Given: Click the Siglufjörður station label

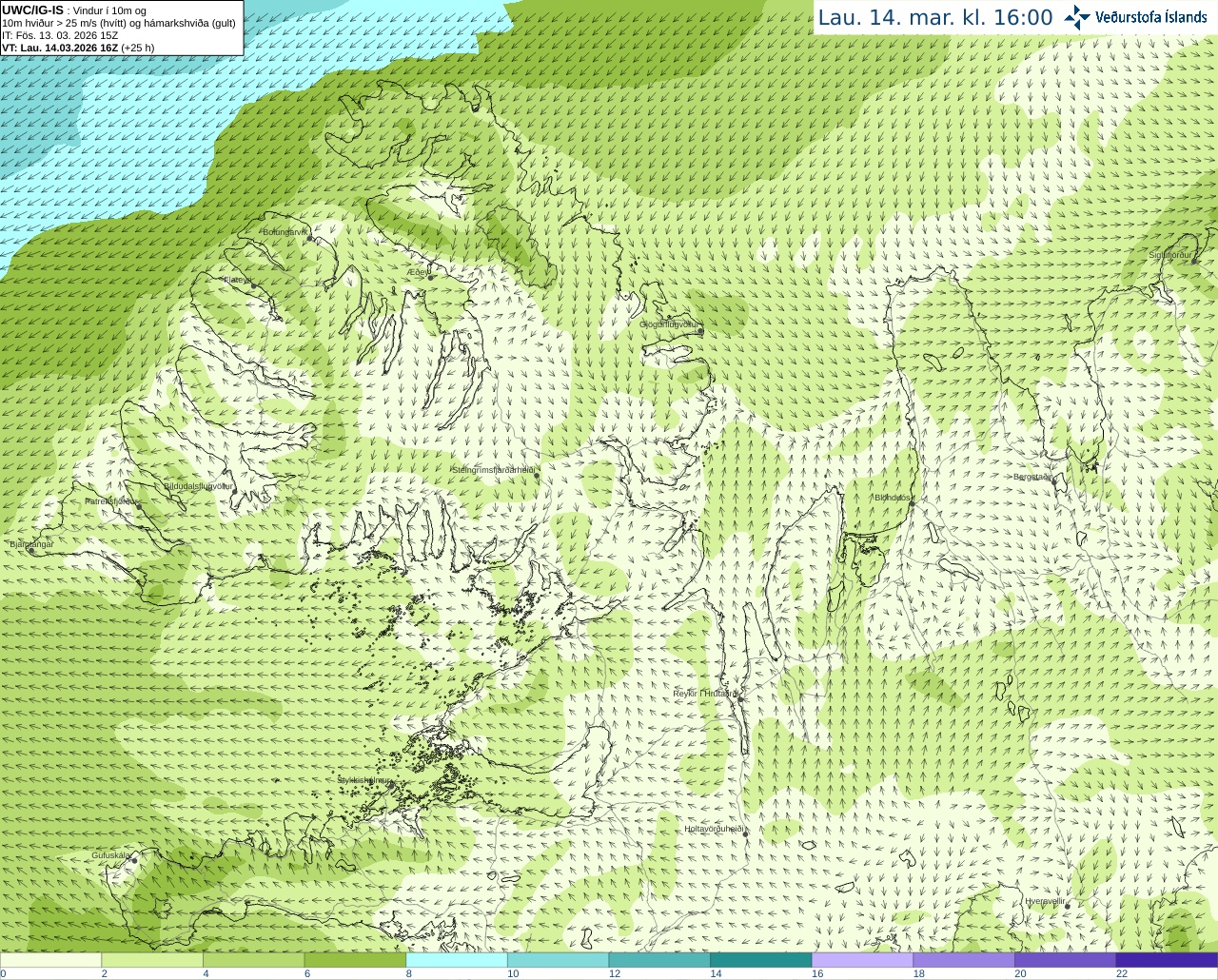Looking at the screenshot, I should (1170, 255).
